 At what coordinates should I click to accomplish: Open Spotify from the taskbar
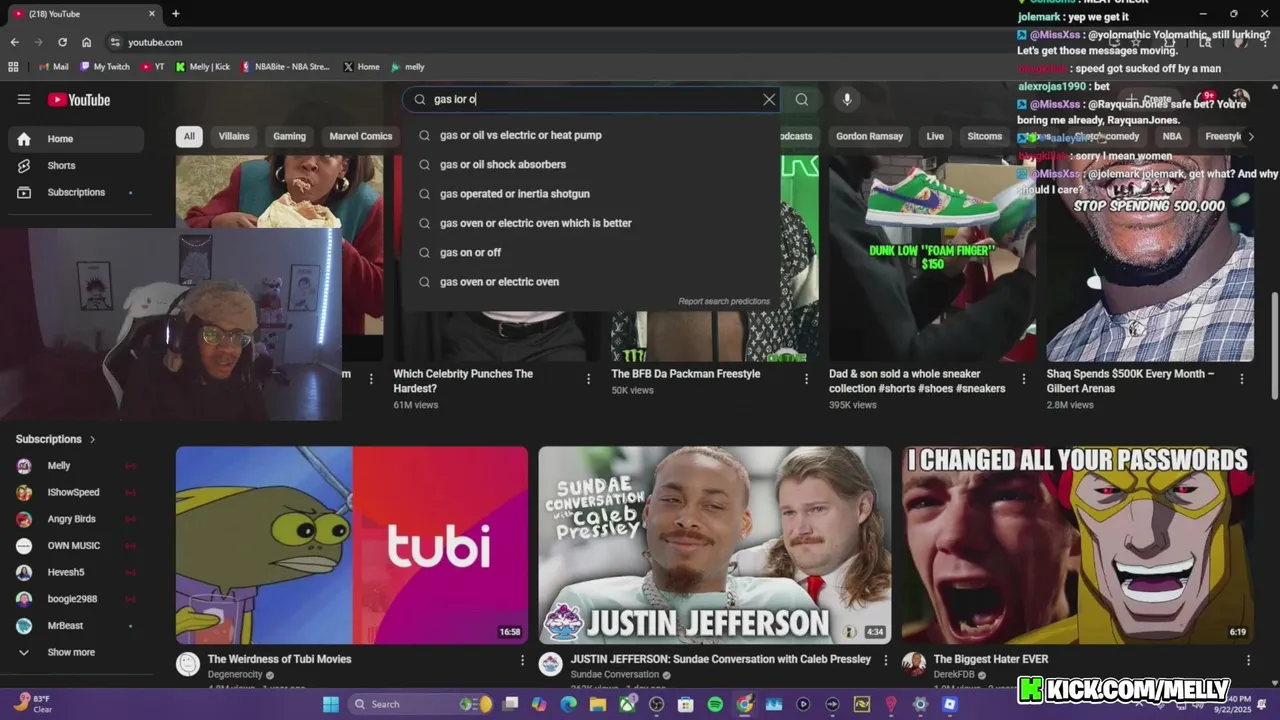[715, 704]
